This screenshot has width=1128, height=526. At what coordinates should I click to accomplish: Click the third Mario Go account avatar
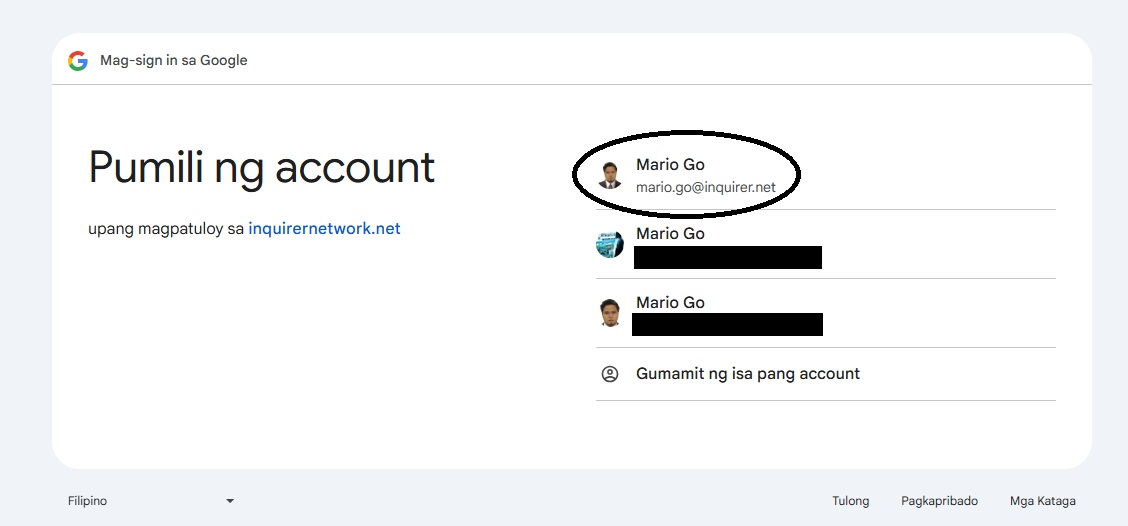point(609,313)
